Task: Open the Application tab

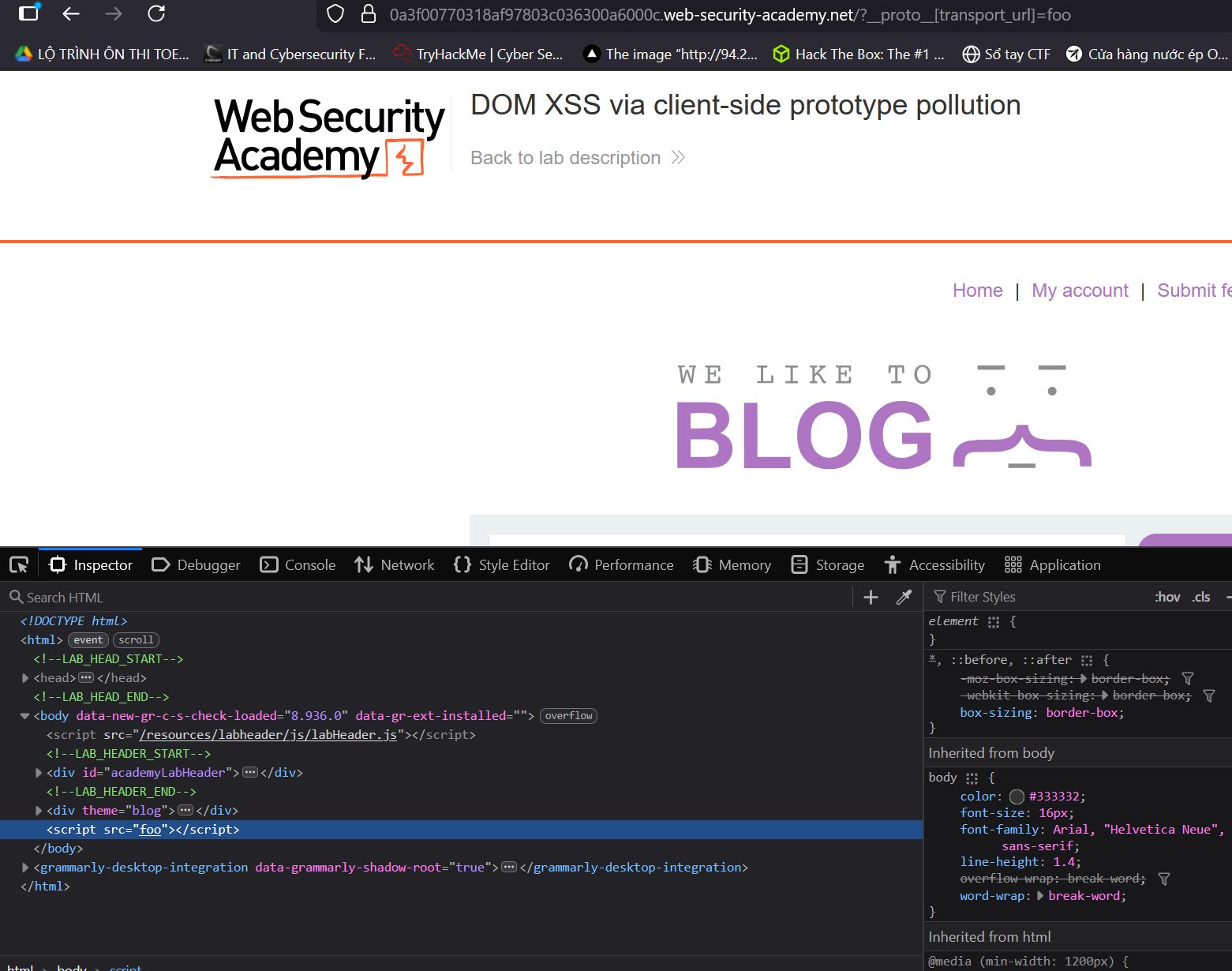Action: click(1052, 565)
